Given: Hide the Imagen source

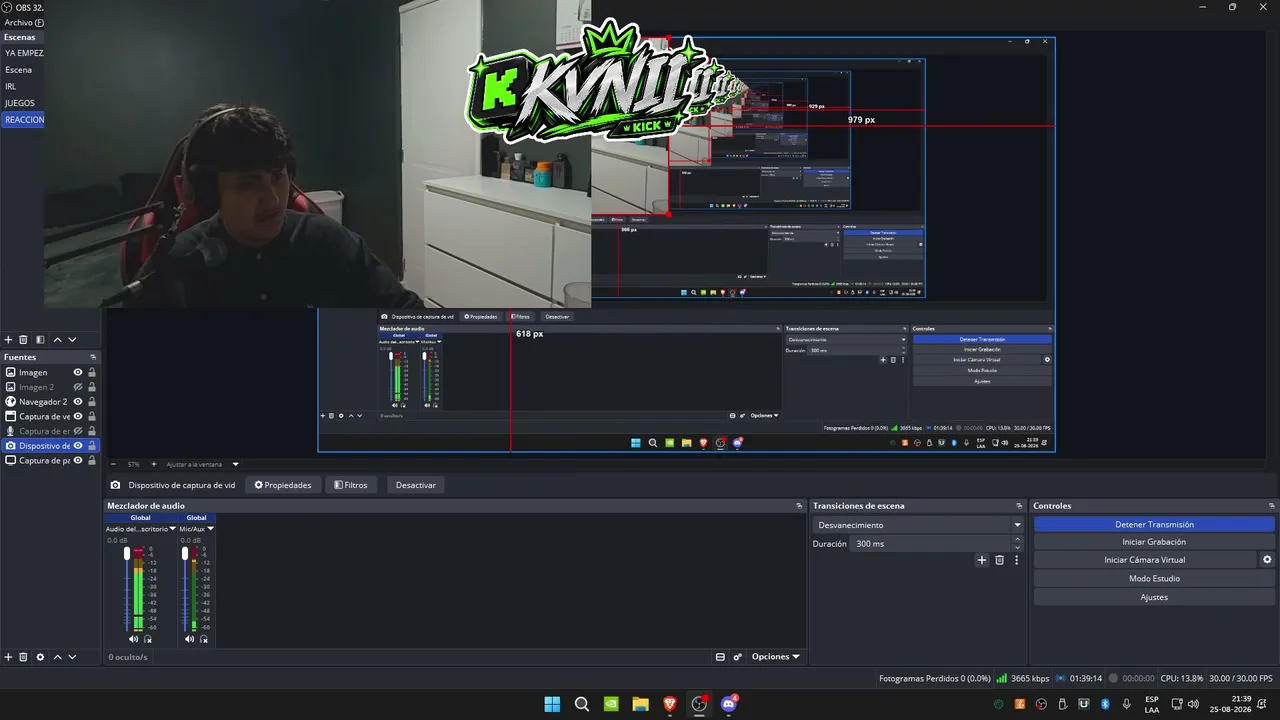Looking at the screenshot, I should [78, 372].
